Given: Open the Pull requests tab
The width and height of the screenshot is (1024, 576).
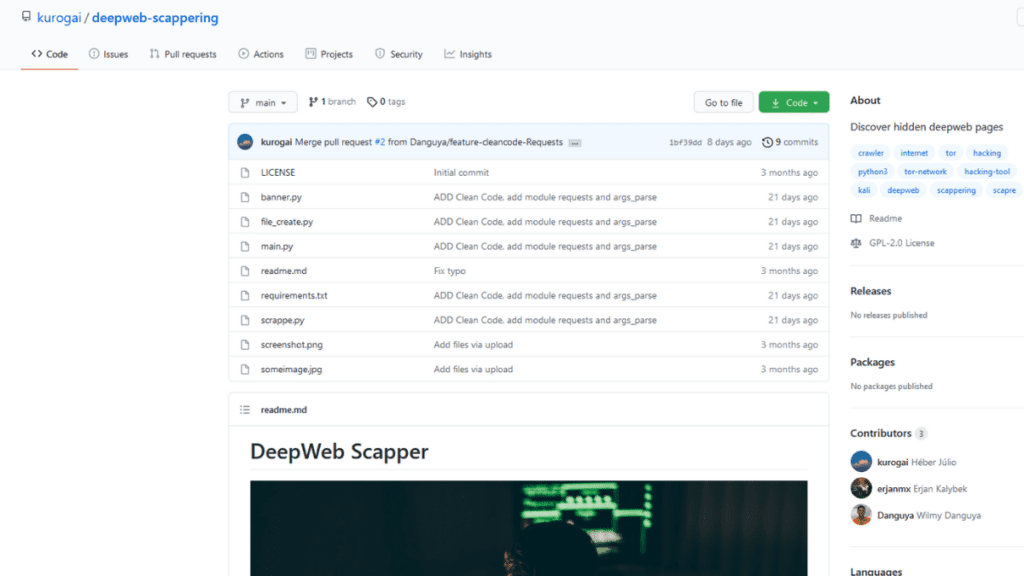Looking at the screenshot, I should click(183, 54).
